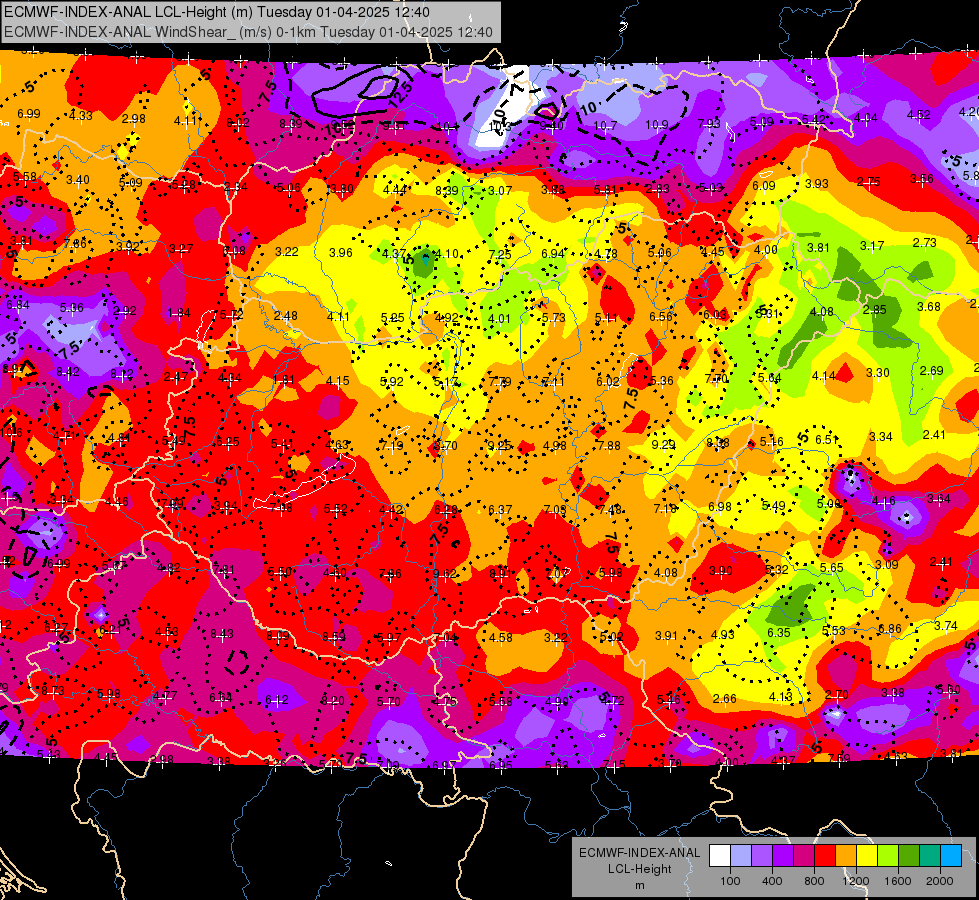Click the dark green legend swatch
This screenshot has height=900, width=979.
[x=908, y=856]
